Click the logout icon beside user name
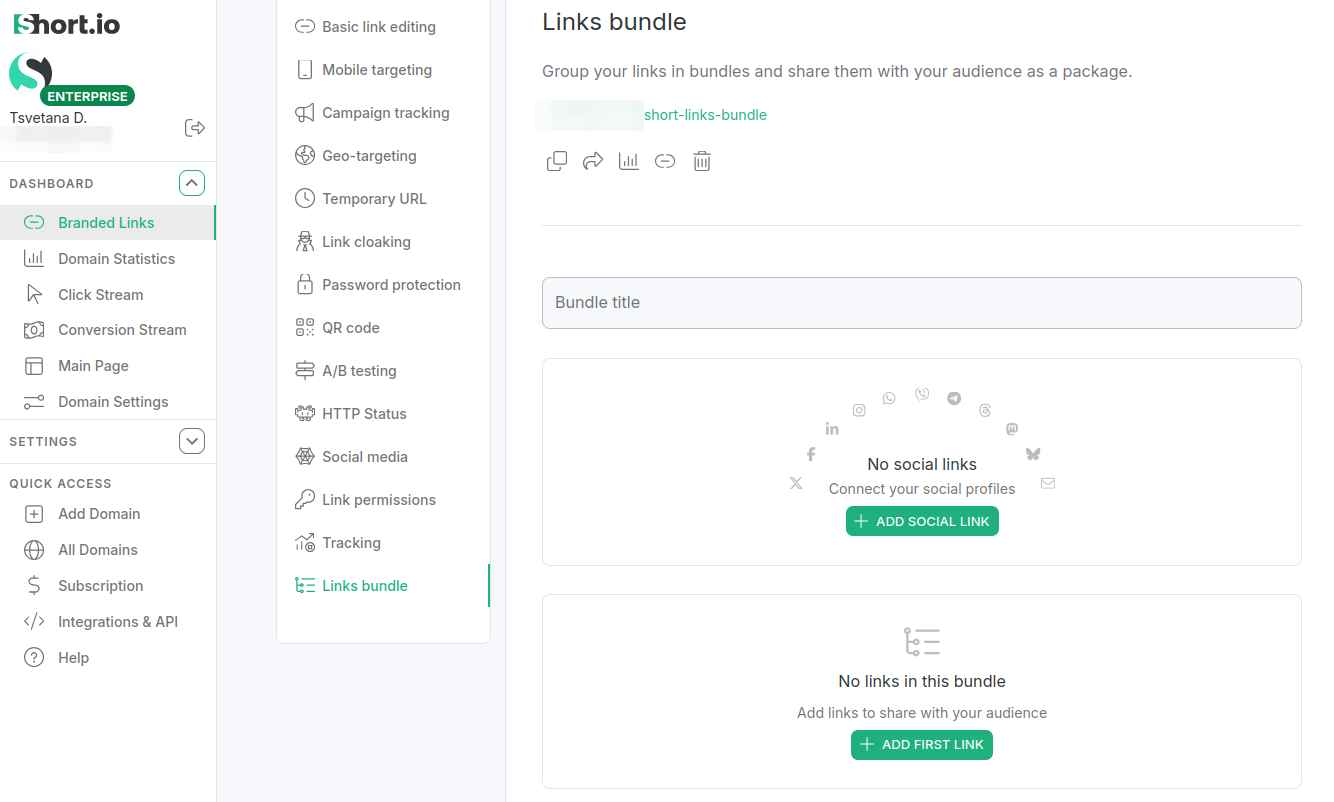This screenshot has width=1334, height=802. pos(195,128)
